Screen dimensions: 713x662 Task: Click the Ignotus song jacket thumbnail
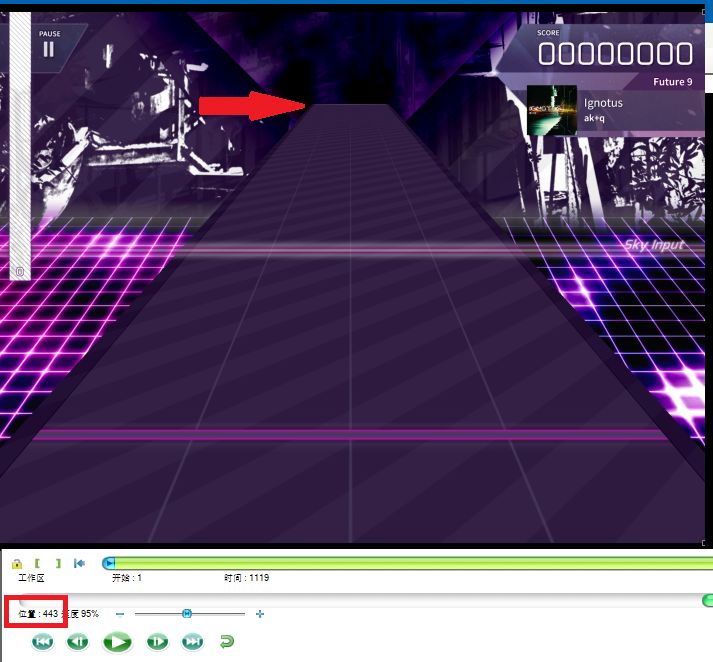coord(552,110)
